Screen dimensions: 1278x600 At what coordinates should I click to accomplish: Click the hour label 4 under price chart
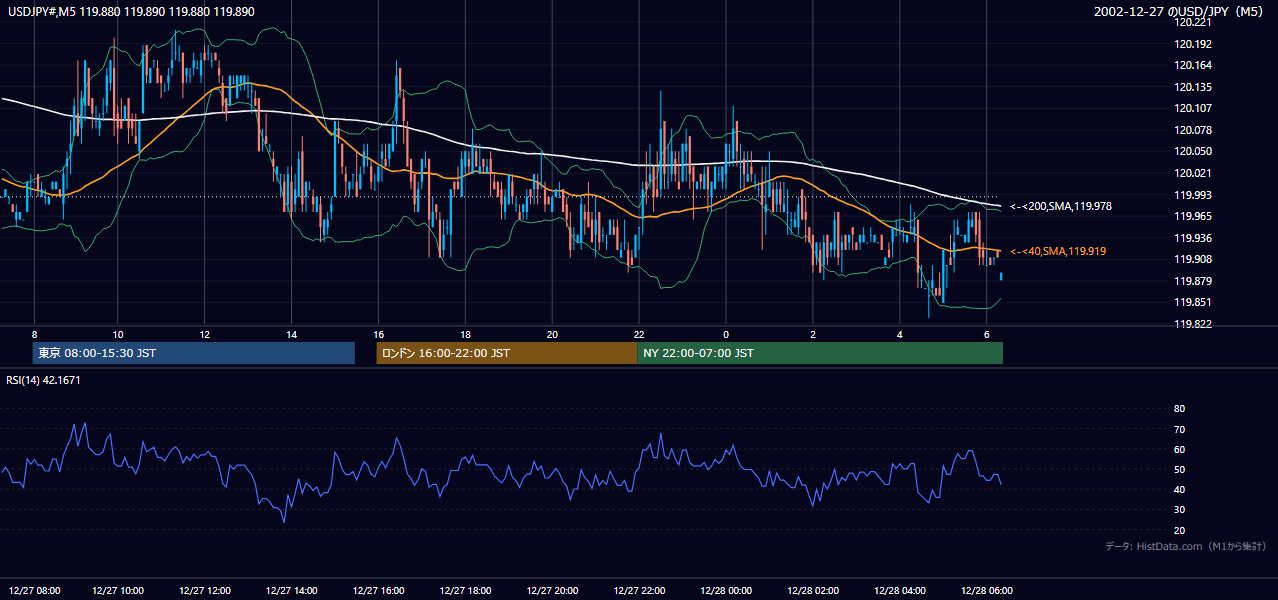(x=900, y=334)
